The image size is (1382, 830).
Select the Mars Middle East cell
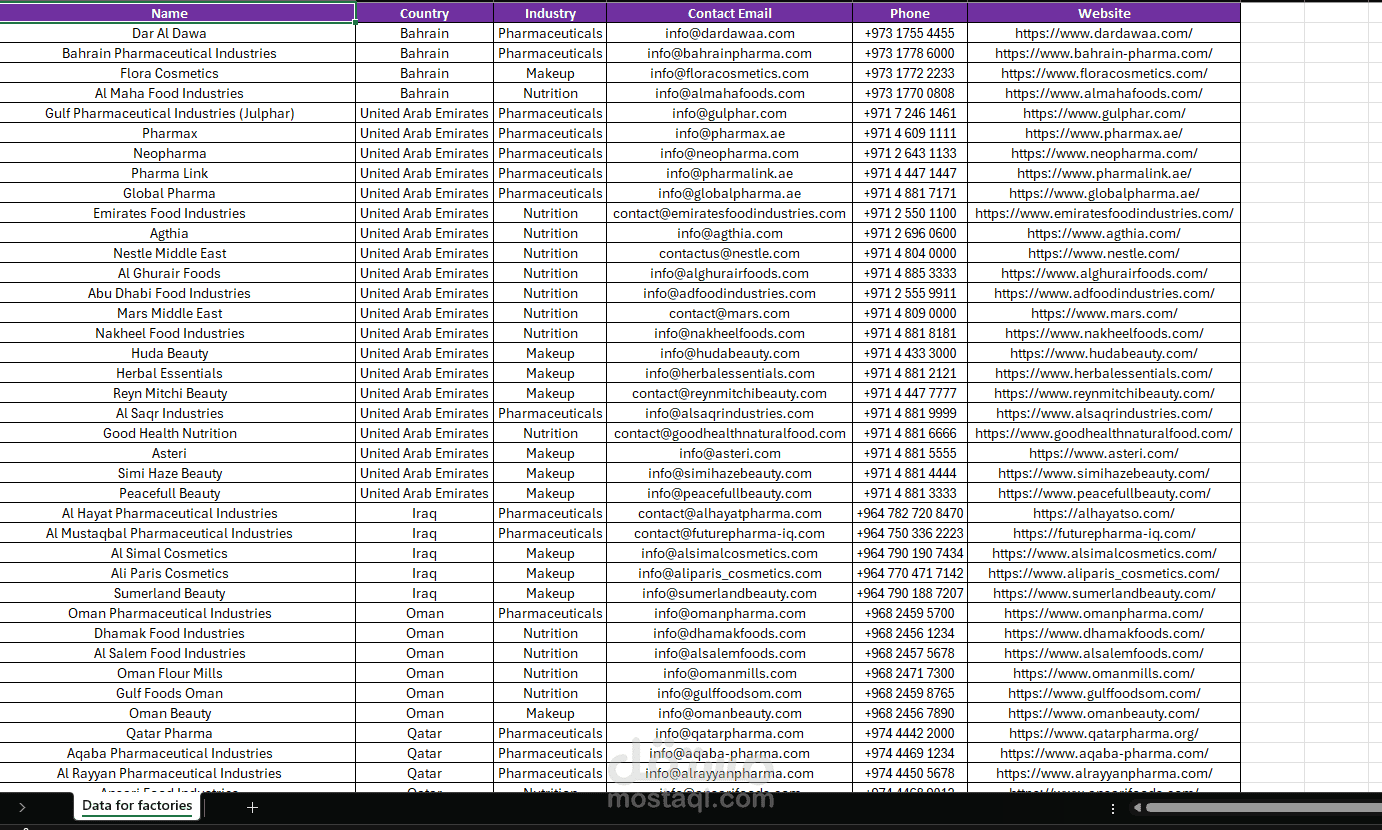click(177, 313)
